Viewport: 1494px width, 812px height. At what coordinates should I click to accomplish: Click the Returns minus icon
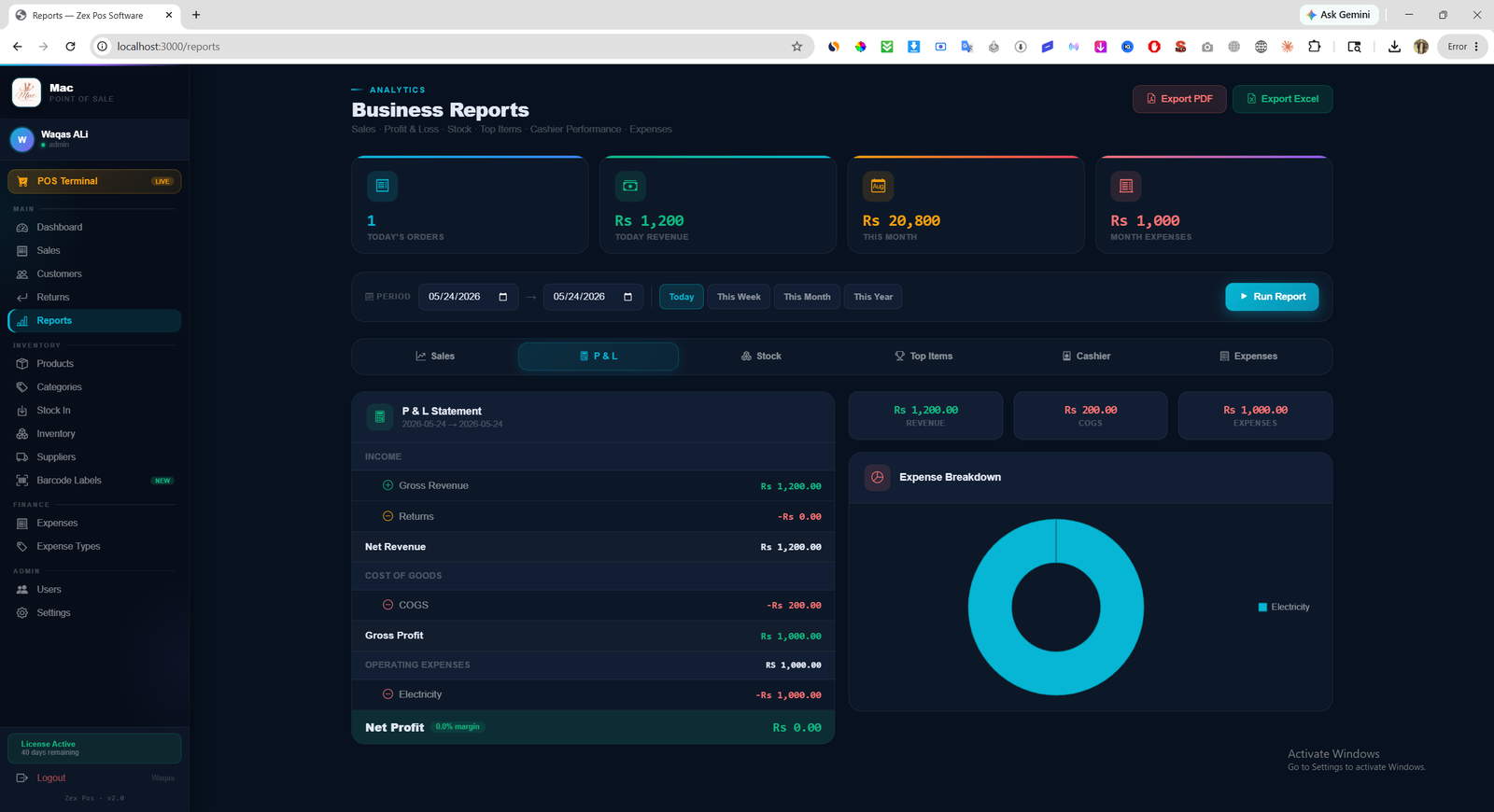pos(388,516)
